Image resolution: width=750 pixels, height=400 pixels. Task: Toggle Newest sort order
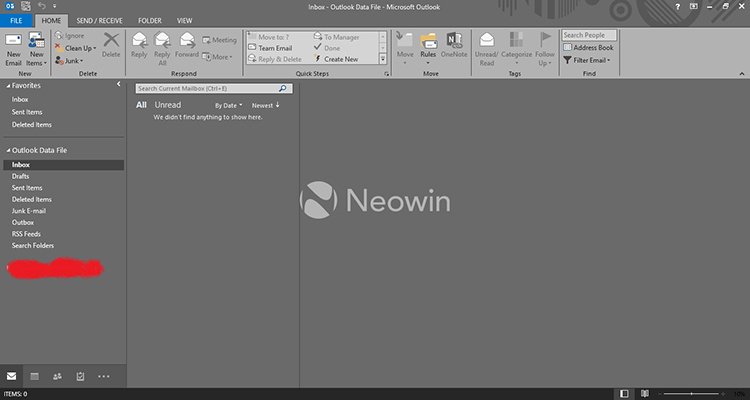265,105
